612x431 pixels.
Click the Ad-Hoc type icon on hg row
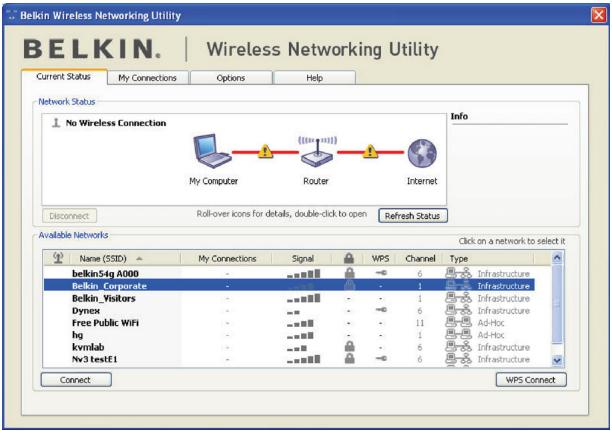[458, 334]
